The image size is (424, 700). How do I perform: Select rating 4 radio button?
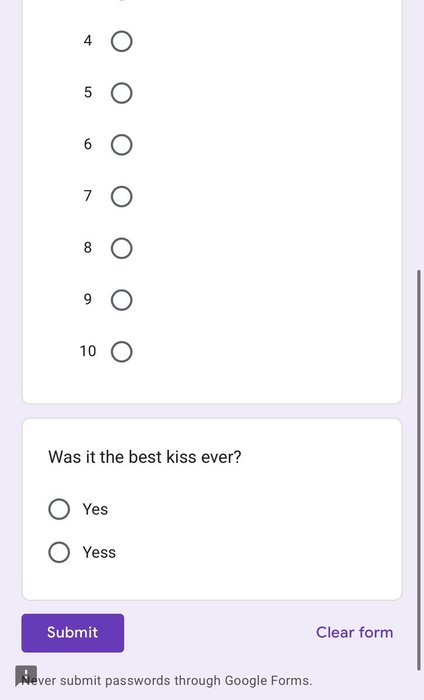(x=121, y=42)
